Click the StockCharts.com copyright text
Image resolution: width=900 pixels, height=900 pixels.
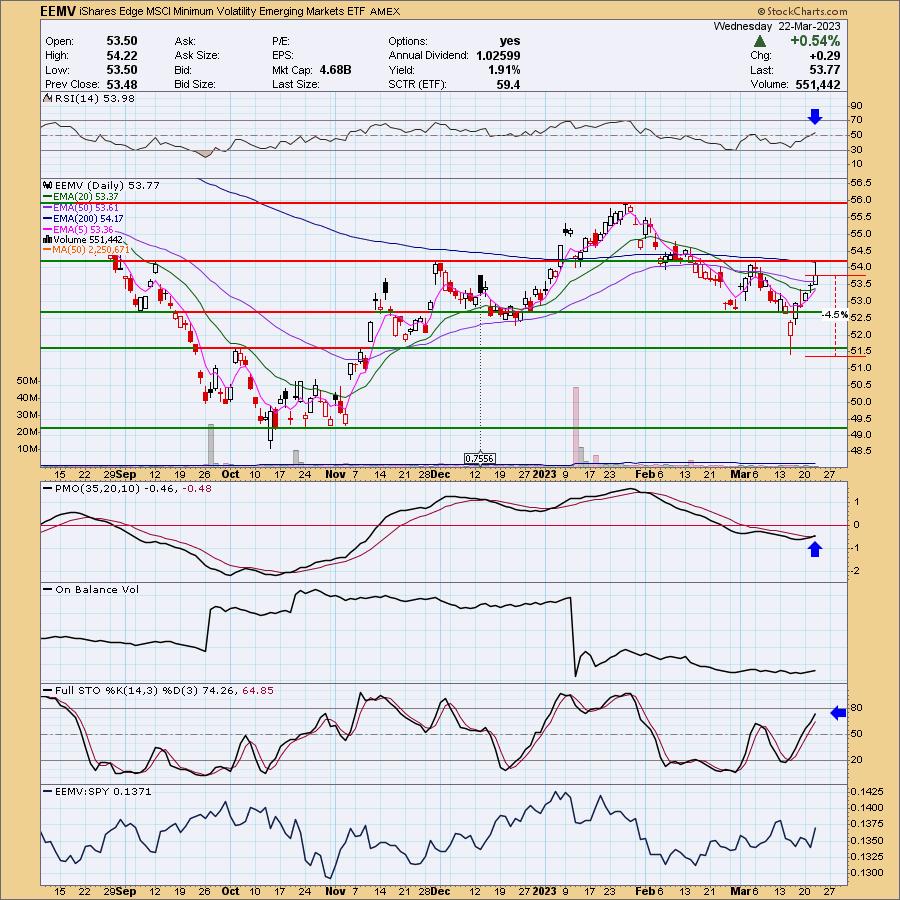pyautogui.click(x=802, y=11)
